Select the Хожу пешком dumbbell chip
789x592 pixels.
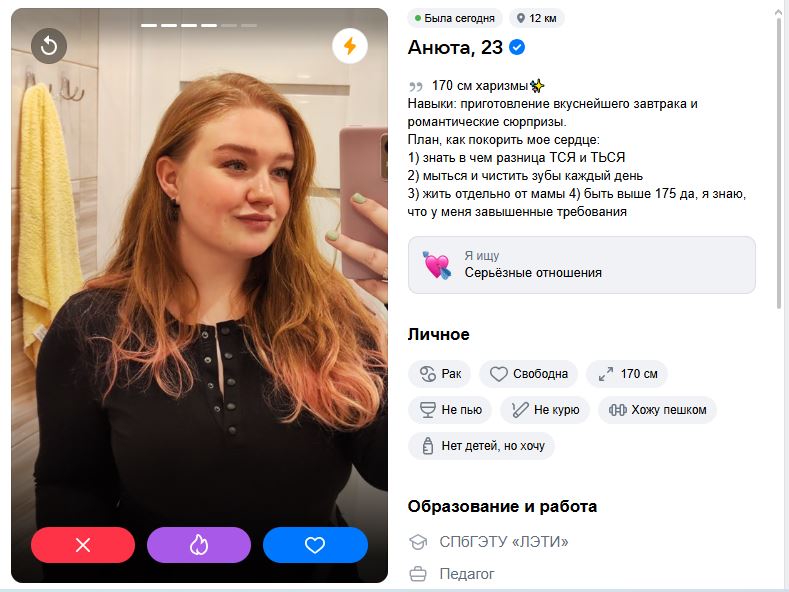(657, 410)
